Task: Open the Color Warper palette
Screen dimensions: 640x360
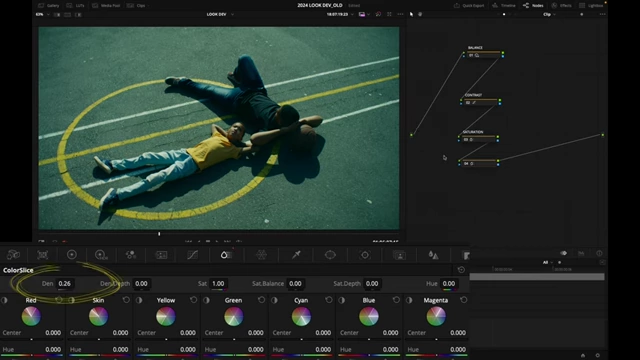Action: tap(261, 255)
